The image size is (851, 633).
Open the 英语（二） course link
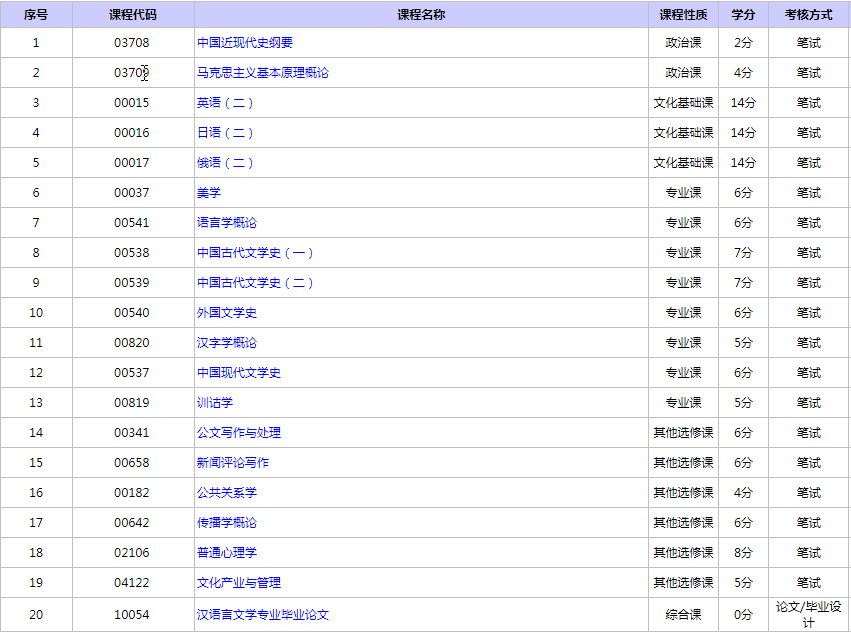(x=225, y=103)
